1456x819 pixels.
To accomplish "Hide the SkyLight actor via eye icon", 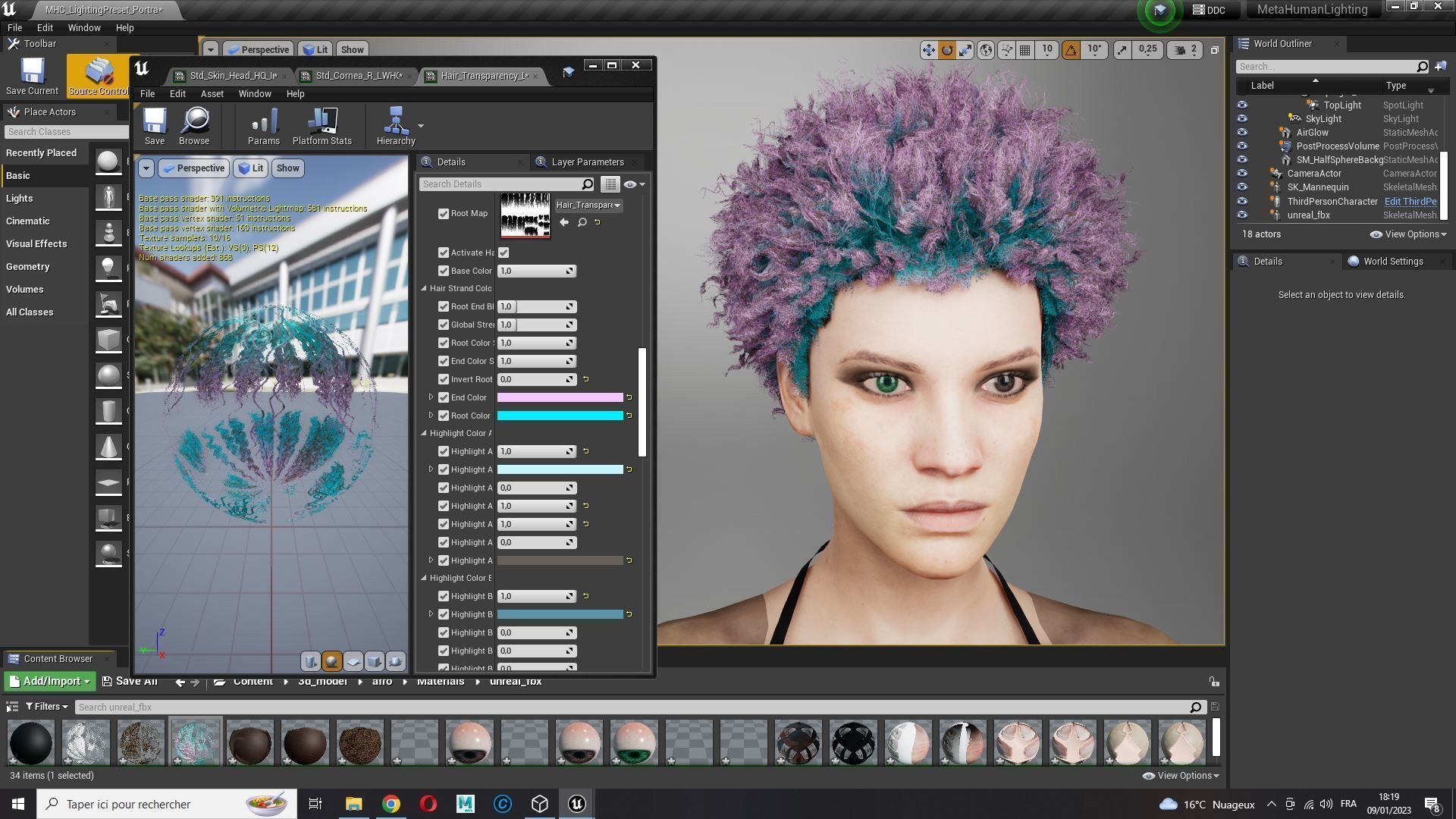I will coord(1241,119).
